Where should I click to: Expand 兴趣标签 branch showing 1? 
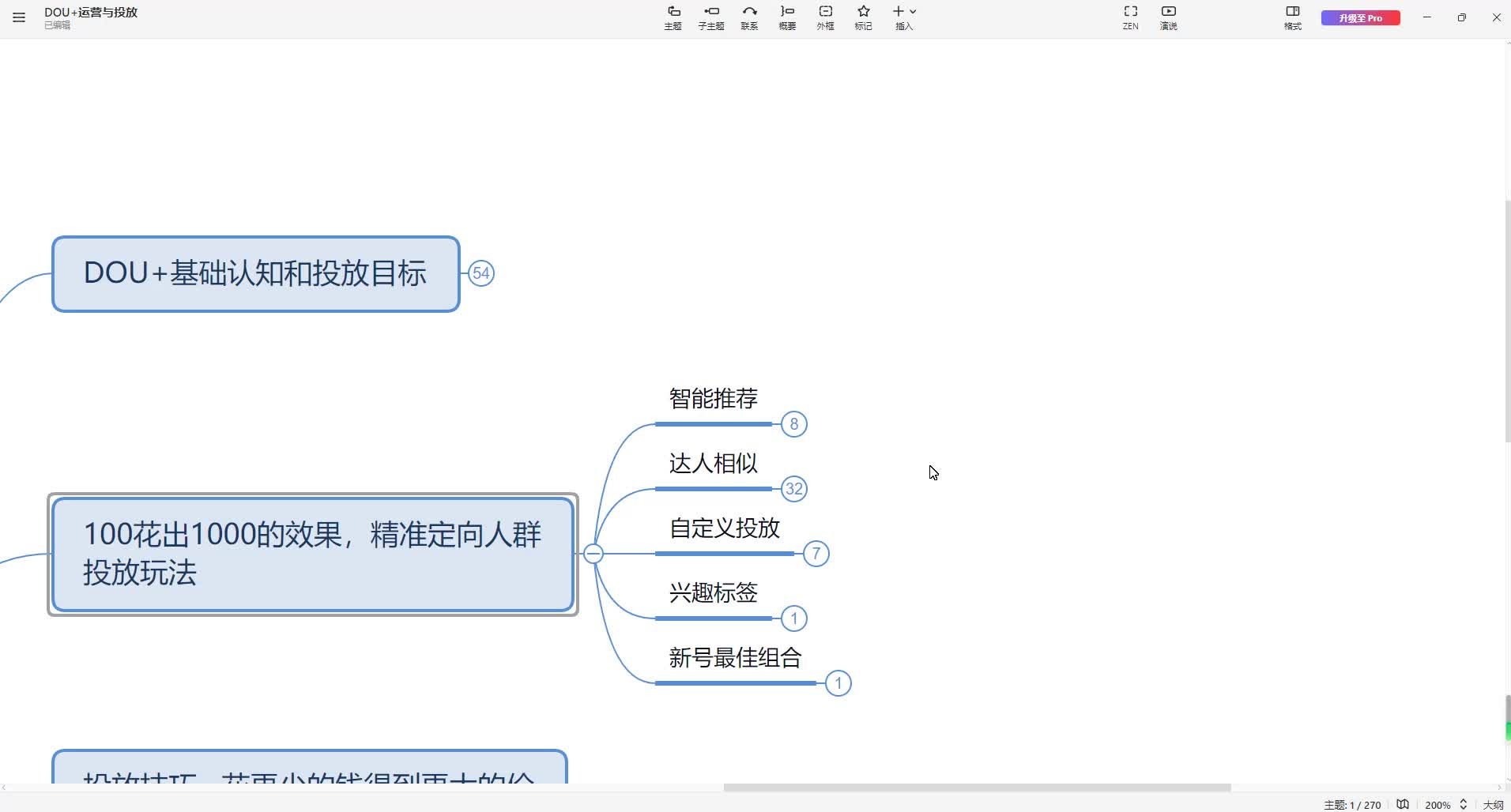pos(794,618)
